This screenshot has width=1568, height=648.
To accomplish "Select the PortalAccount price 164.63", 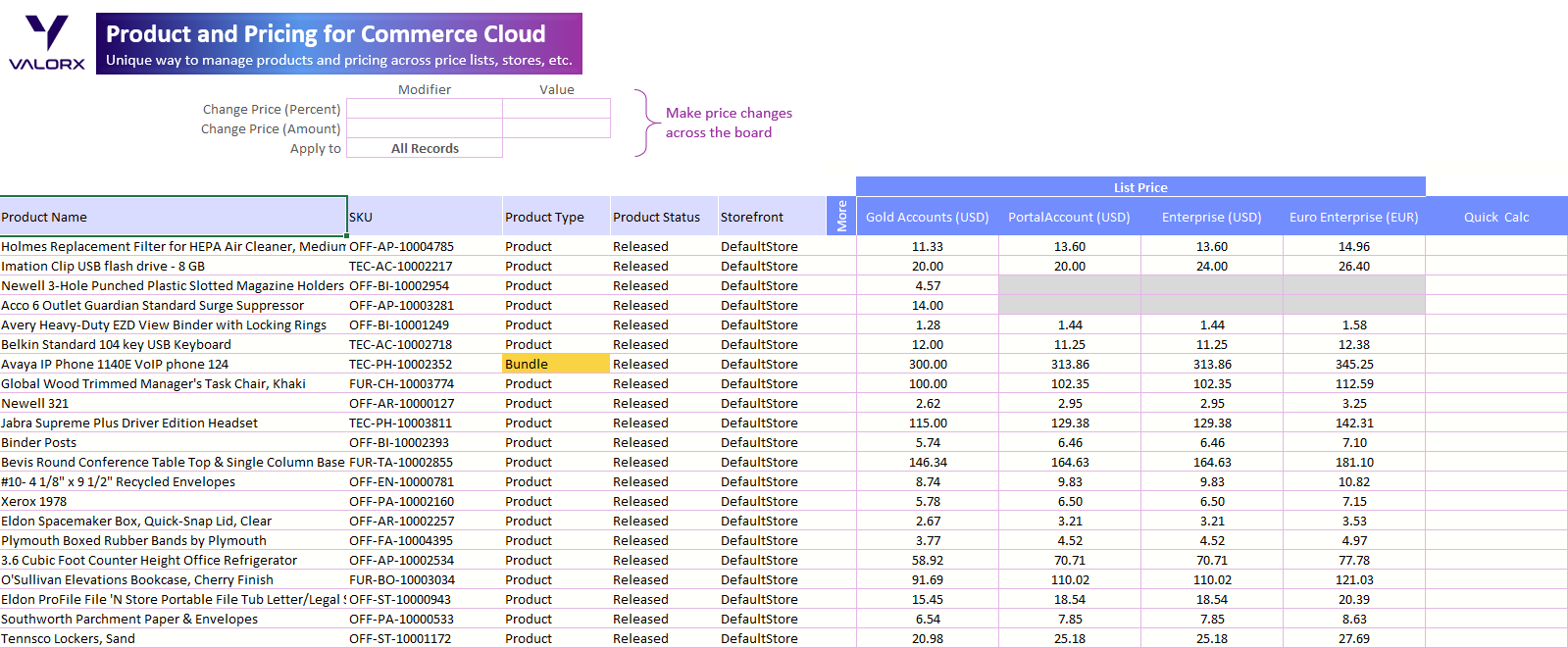I will 1070,462.
